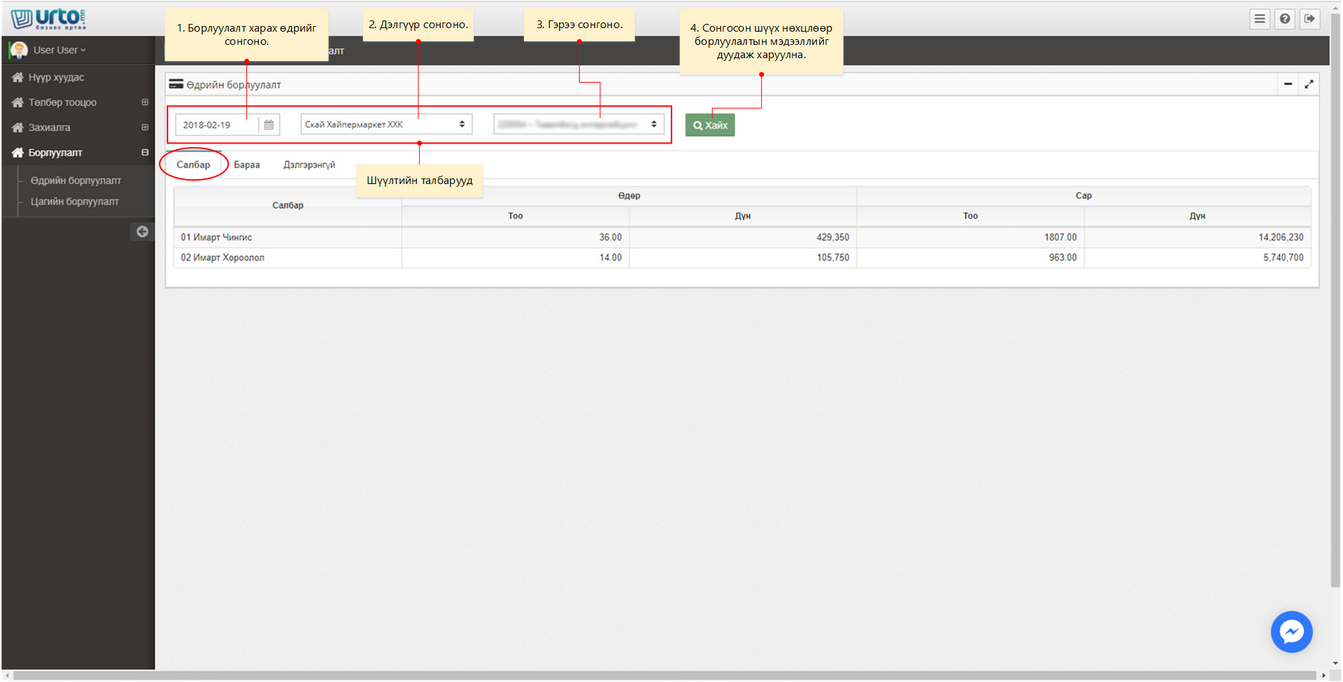Viewport: 1343px width, 682px height.
Task: Click the Сар column group header
Action: [1084, 196]
